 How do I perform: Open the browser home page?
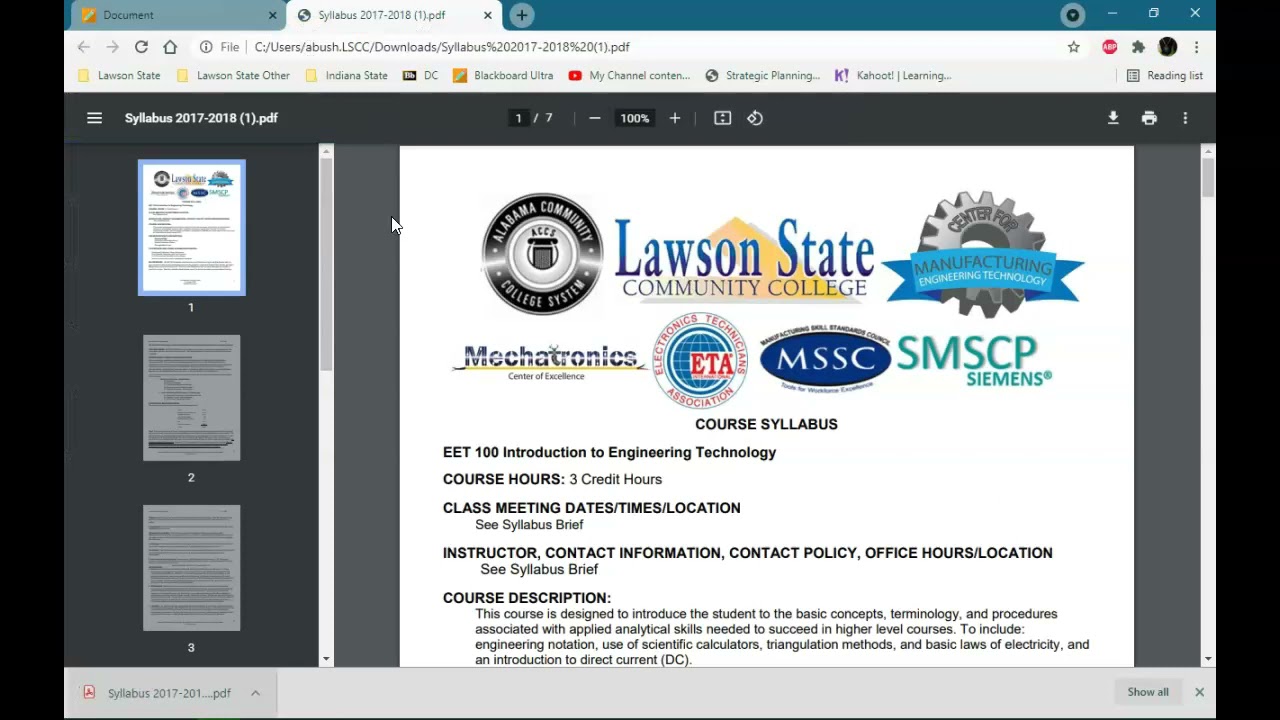click(170, 47)
